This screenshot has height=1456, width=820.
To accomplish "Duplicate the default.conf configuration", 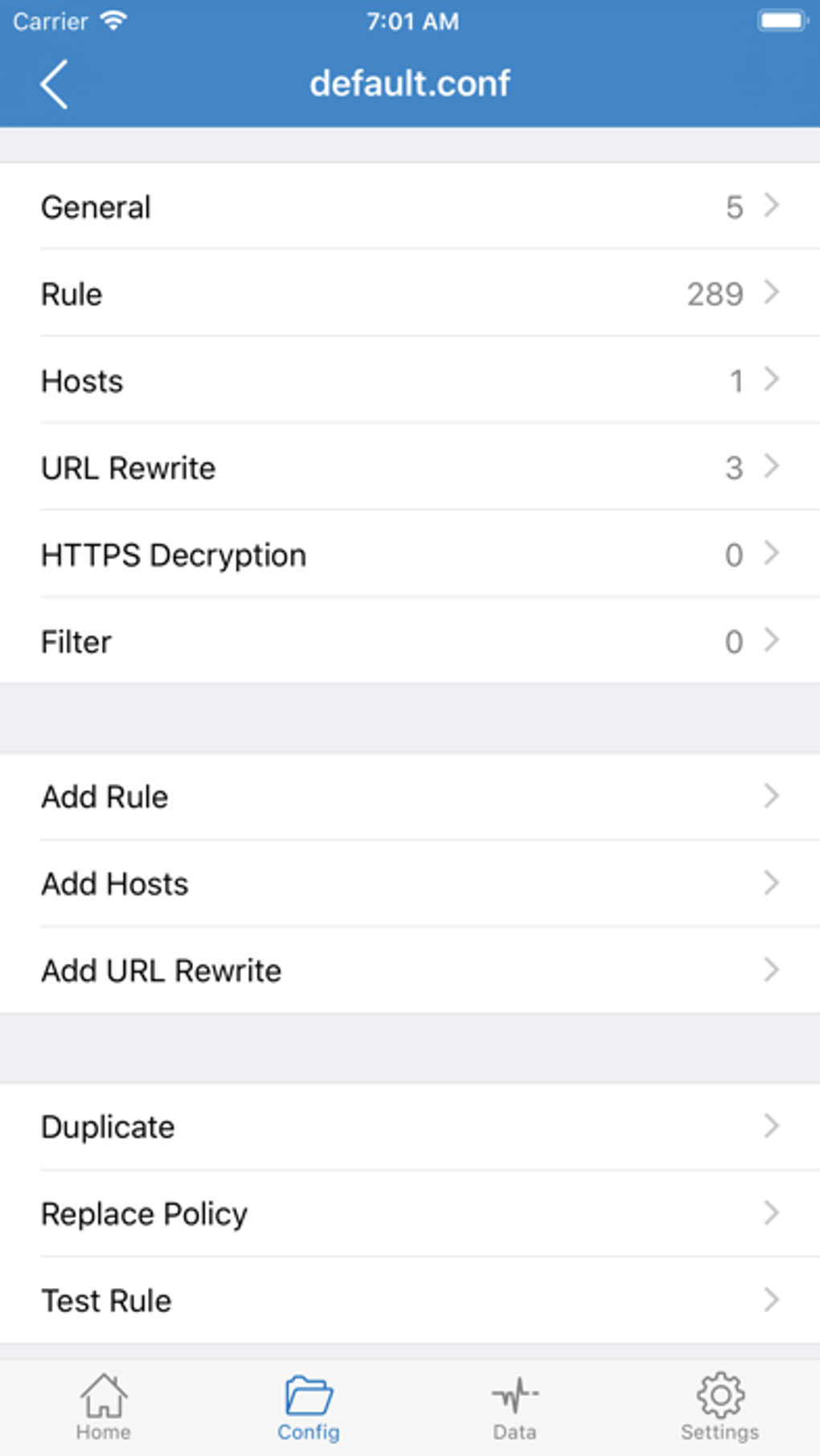I will click(410, 1126).
